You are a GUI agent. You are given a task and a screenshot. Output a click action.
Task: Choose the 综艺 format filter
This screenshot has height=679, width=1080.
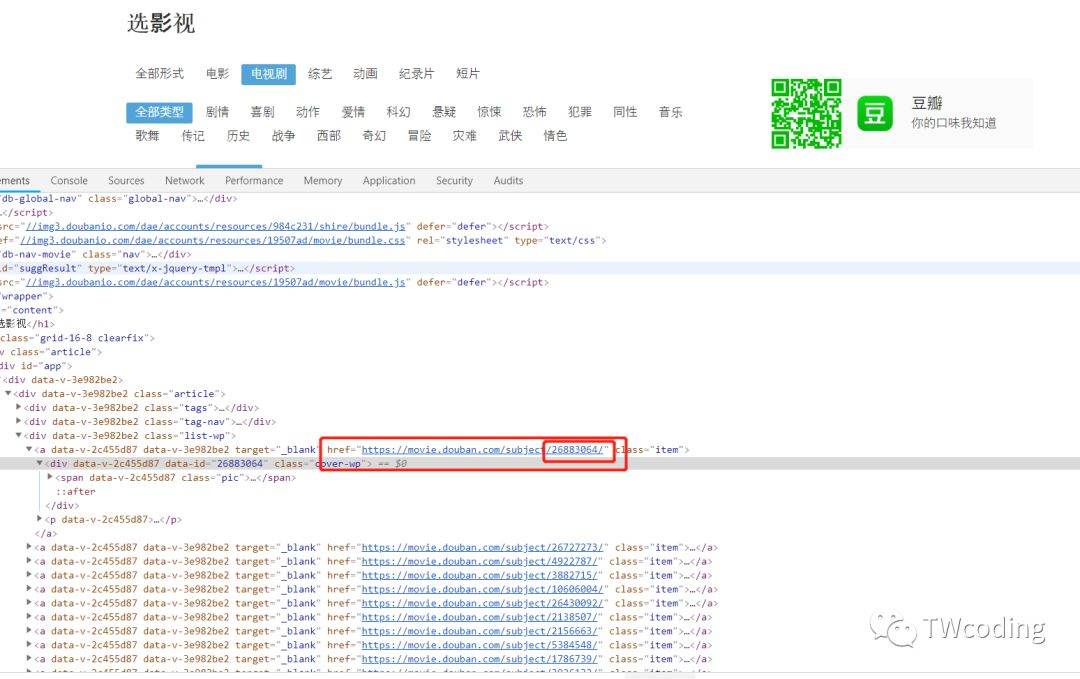(x=320, y=74)
